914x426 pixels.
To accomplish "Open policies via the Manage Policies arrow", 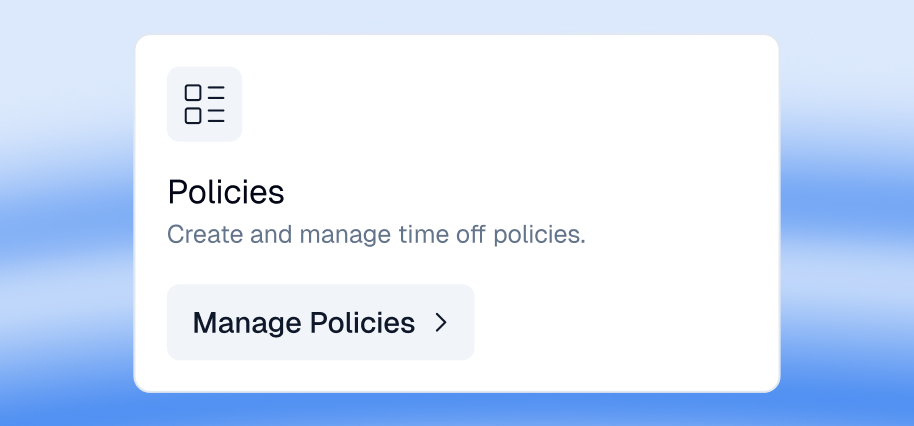I will pyautogui.click(x=441, y=322).
